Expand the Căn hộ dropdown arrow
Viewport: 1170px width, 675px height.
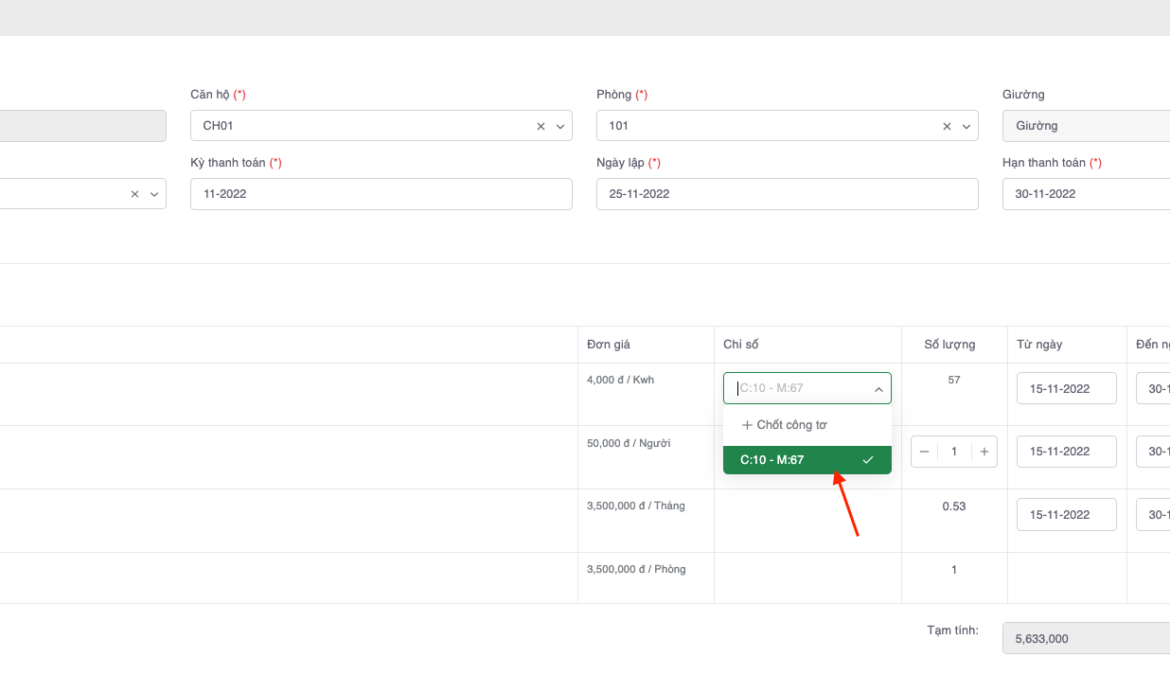pyautogui.click(x=560, y=126)
